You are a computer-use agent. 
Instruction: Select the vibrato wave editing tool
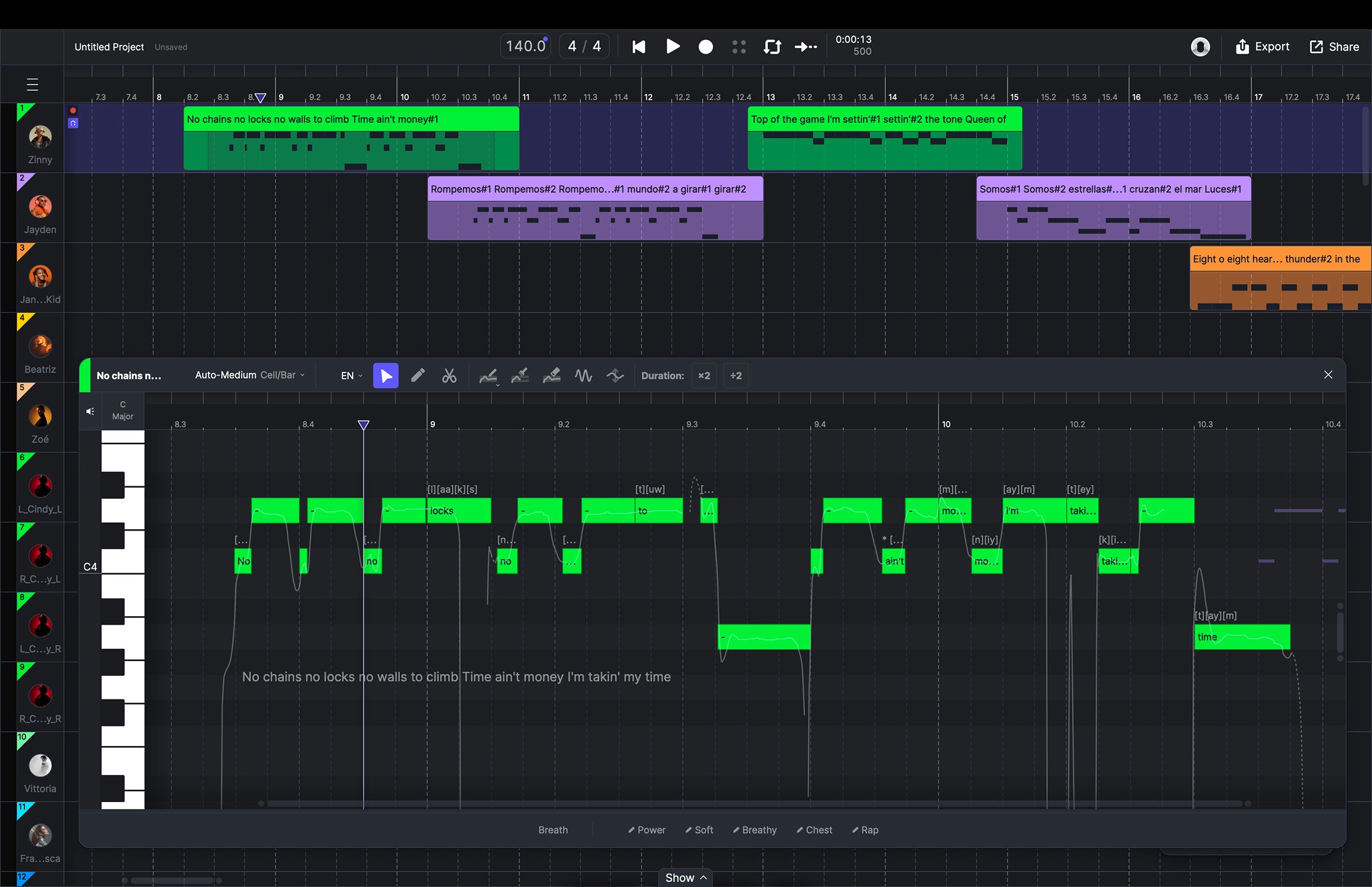[x=583, y=376]
